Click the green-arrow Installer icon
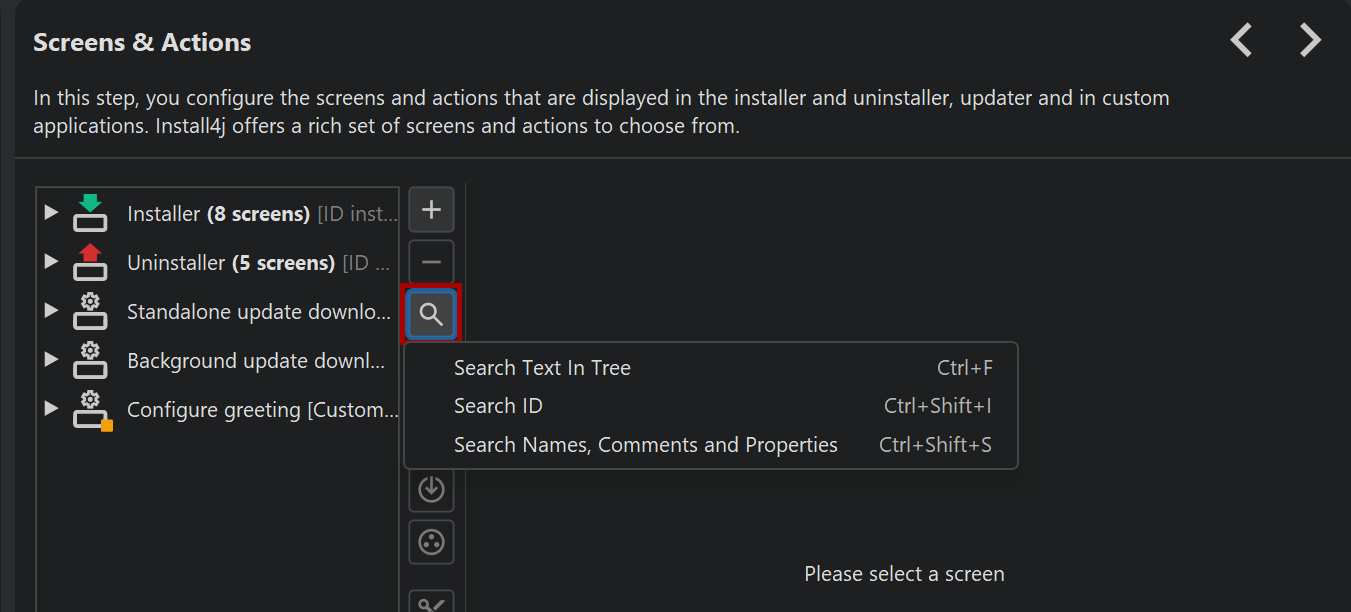Screen dimensions: 1351x612 point(90,213)
